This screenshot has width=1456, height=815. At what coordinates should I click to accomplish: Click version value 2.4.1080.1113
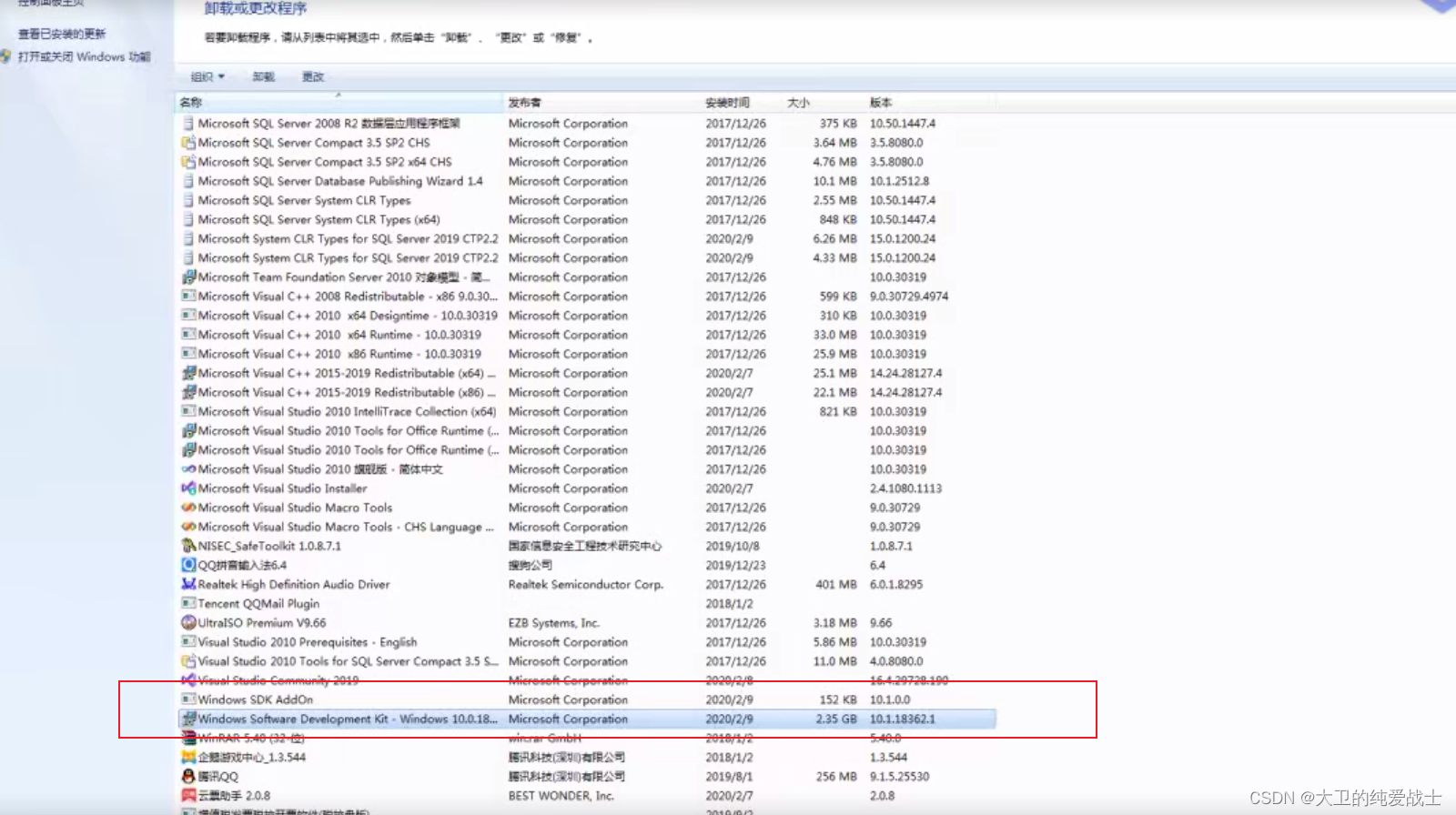tap(905, 488)
